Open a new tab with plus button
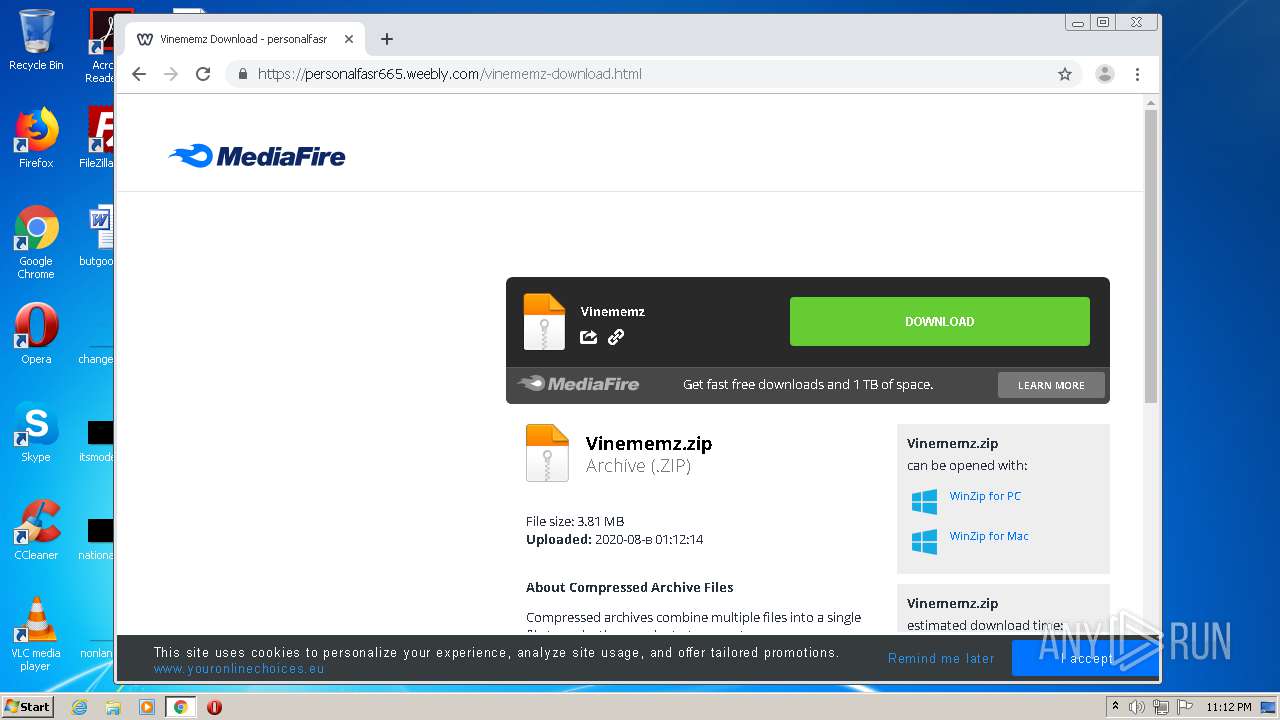The width and height of the screenshot is (1280, 720). (x=387, y=39)
